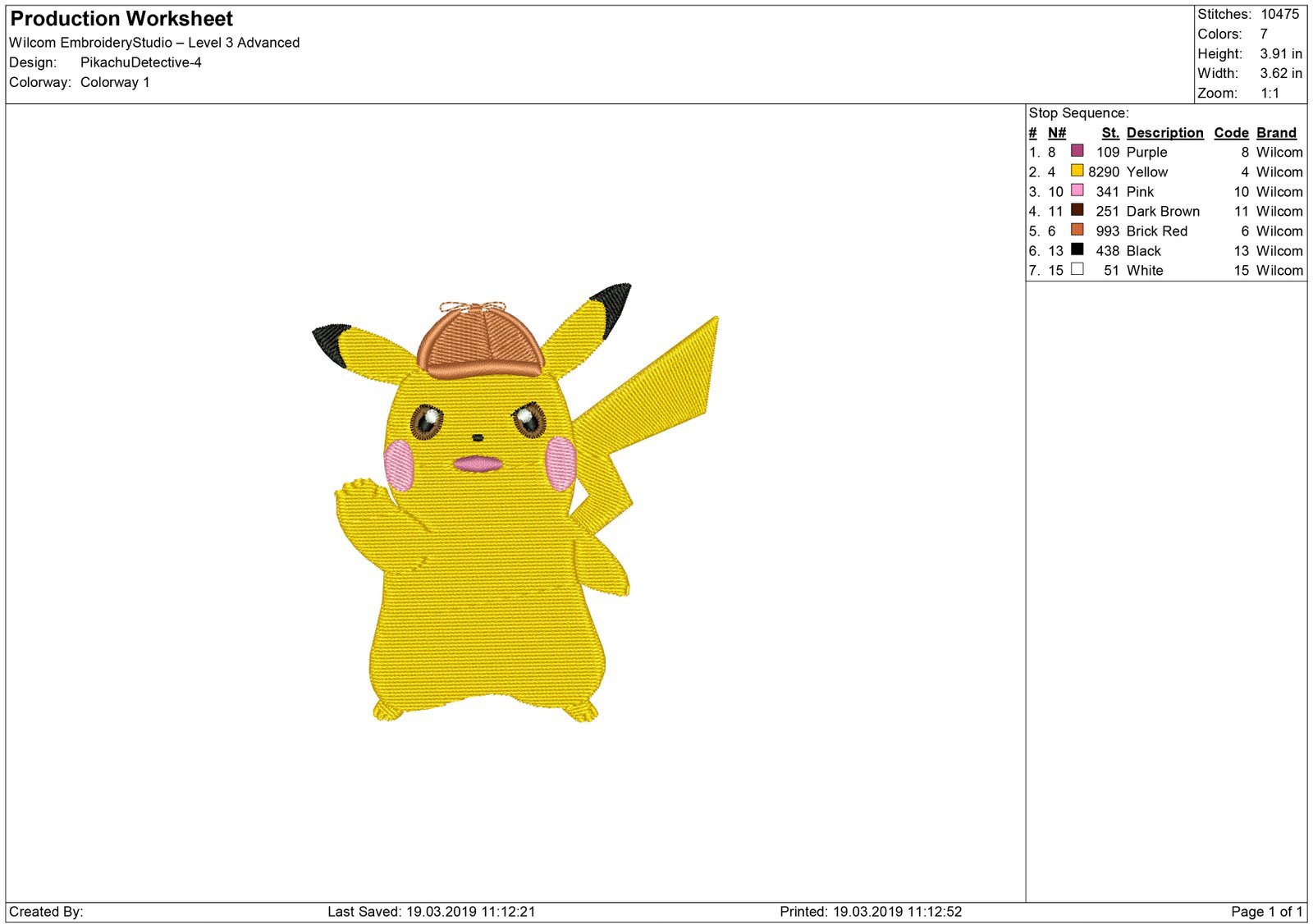The image size is (1313, 924).
Task: Click the 'St.' column header
Action: coord(1111,133)
